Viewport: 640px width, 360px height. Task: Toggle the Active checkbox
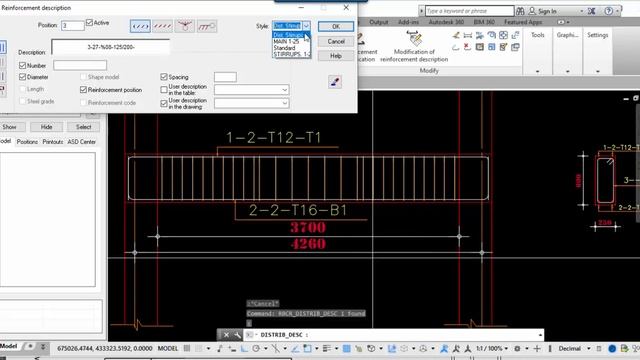pyautogui.click(x=89, y=22)
